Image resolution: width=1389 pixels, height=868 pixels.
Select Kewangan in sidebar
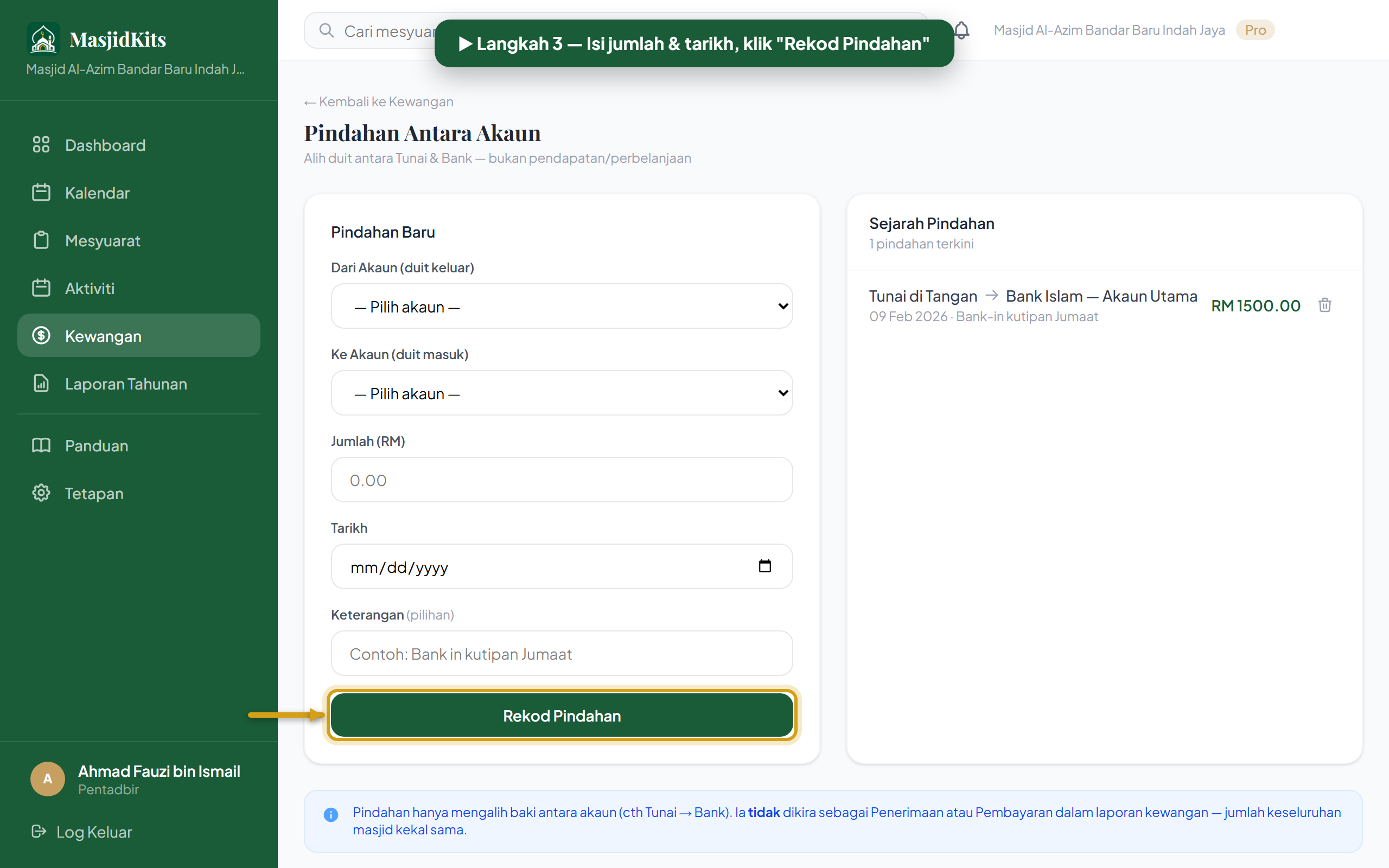tap(139, 336)
